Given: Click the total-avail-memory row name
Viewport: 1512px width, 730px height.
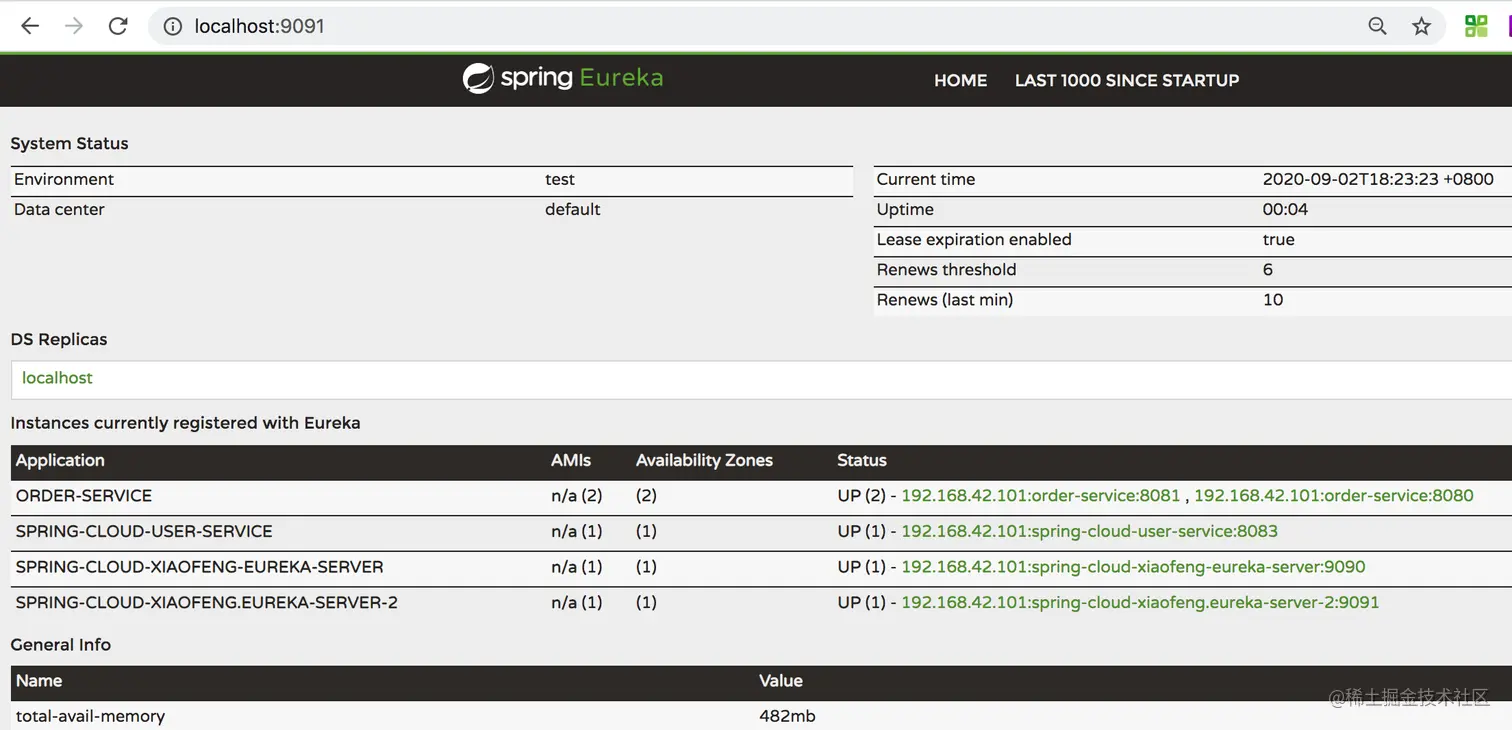Looking at the screenshot, I should [x=90, y=716].
